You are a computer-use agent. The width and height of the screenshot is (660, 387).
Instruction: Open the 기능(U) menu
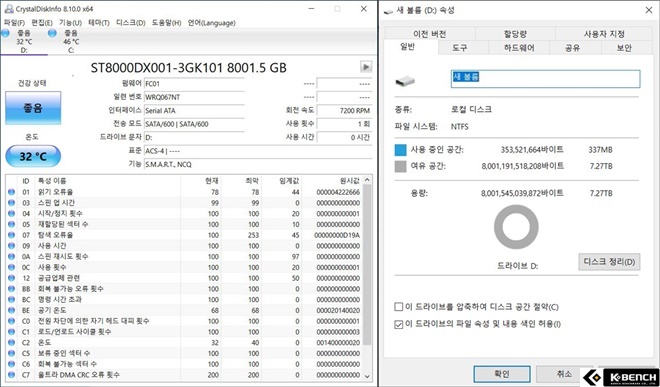70,23
